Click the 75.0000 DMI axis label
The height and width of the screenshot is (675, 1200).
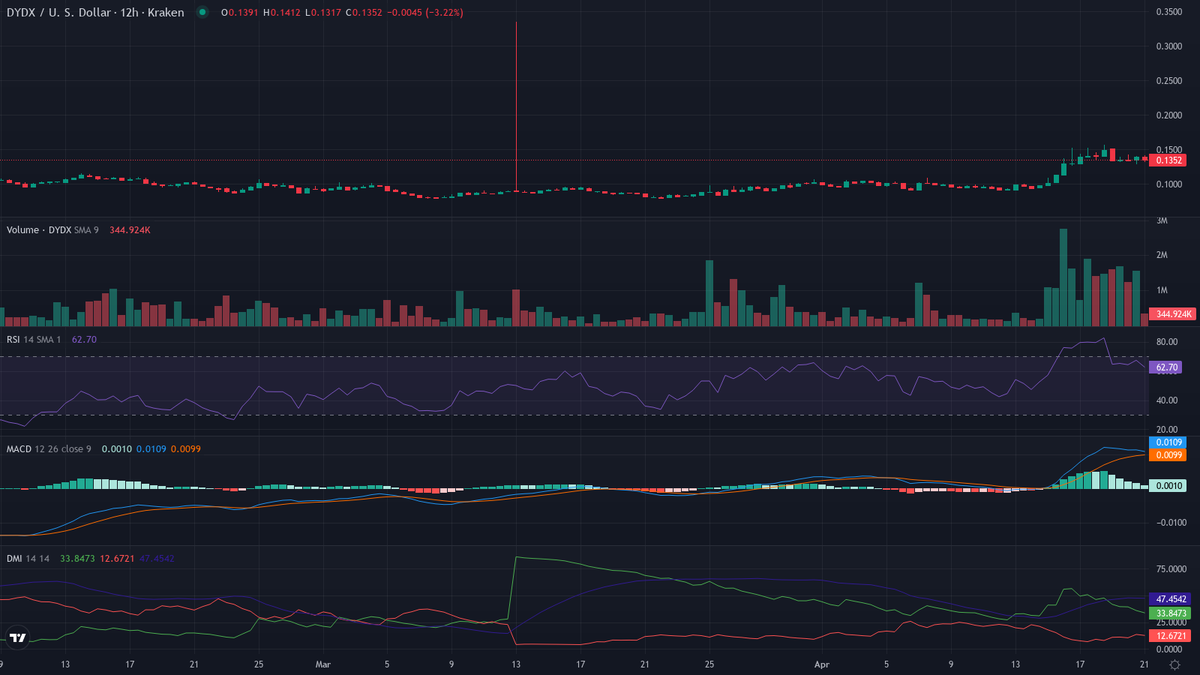[1170, 569]
